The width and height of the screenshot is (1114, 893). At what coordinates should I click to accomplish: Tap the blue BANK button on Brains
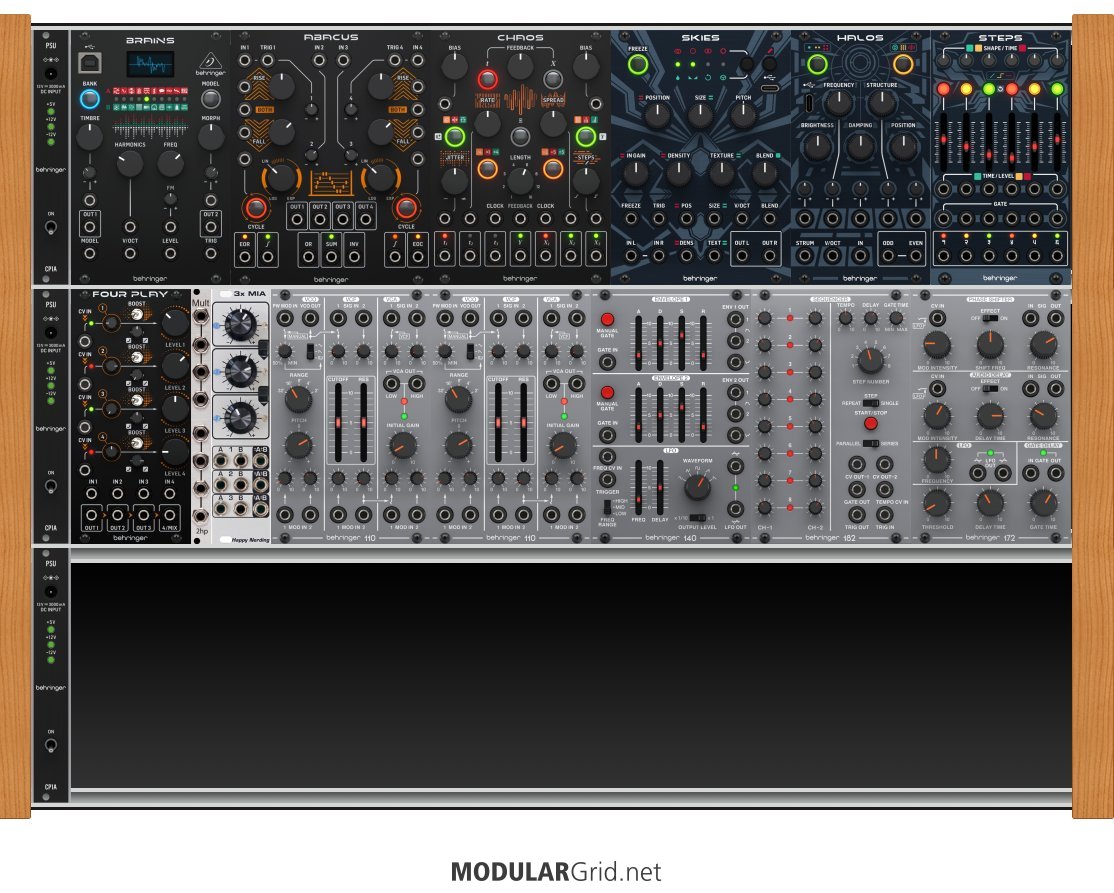tap(90, 98)
